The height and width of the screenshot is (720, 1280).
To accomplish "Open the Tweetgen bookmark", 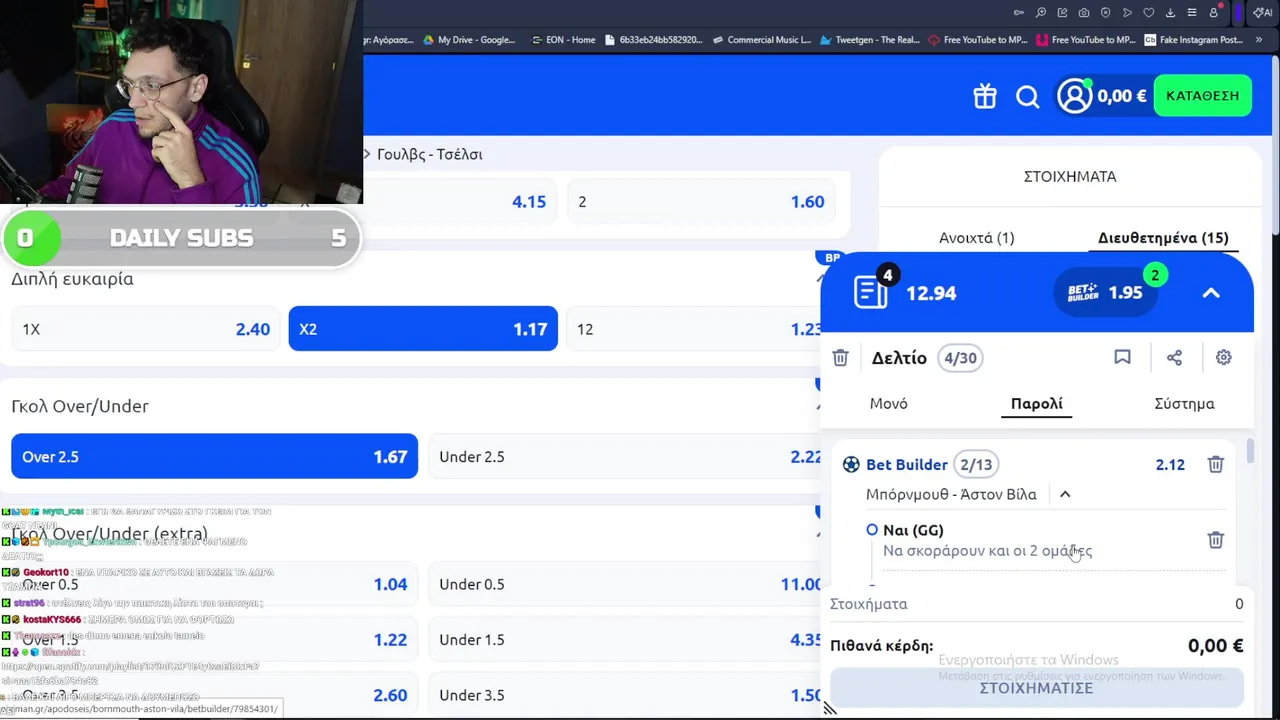I will click(869, 40).
